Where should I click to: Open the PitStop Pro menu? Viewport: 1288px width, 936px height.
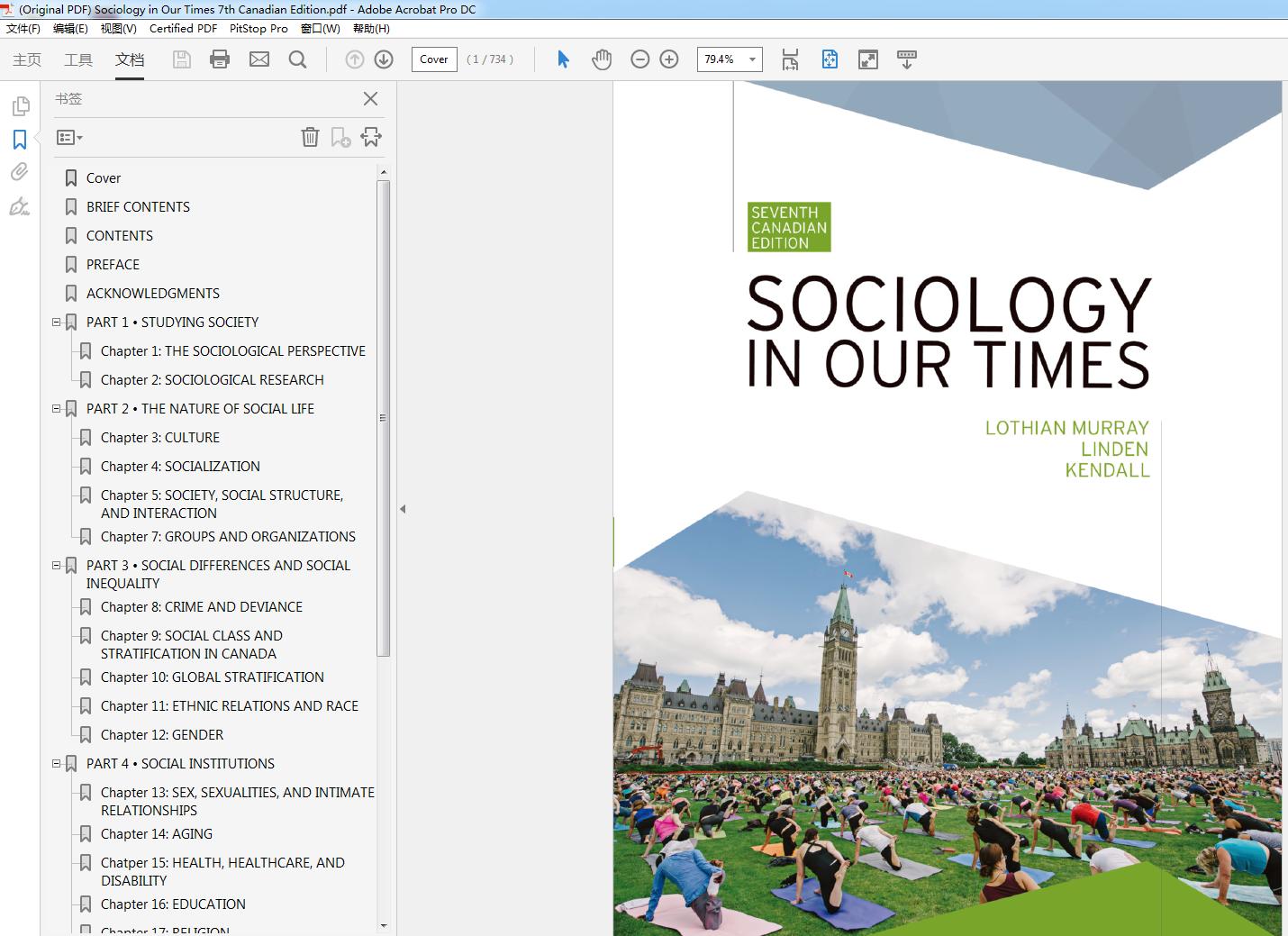coord(259,29)
